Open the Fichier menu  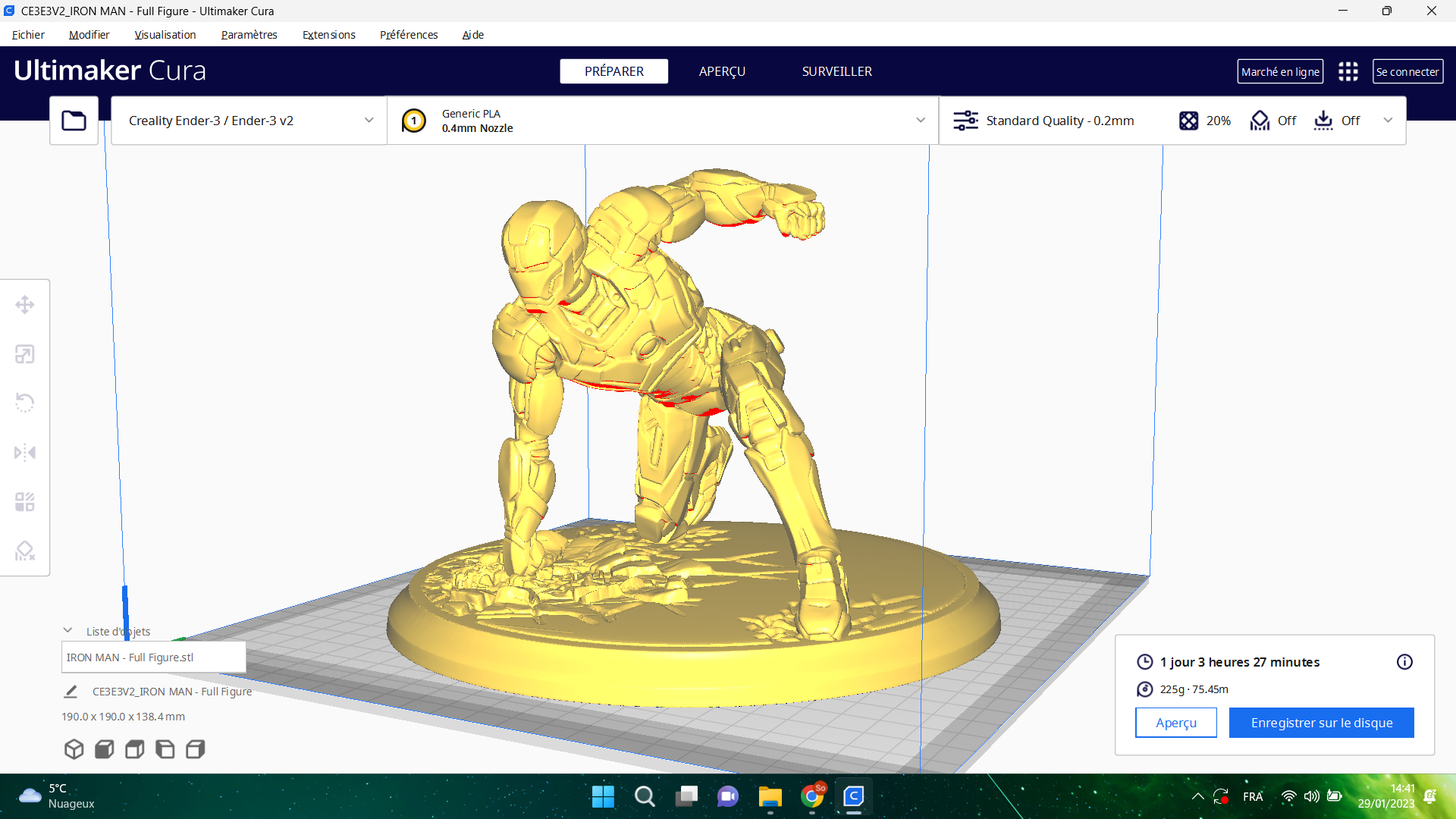tap(28, 35)
